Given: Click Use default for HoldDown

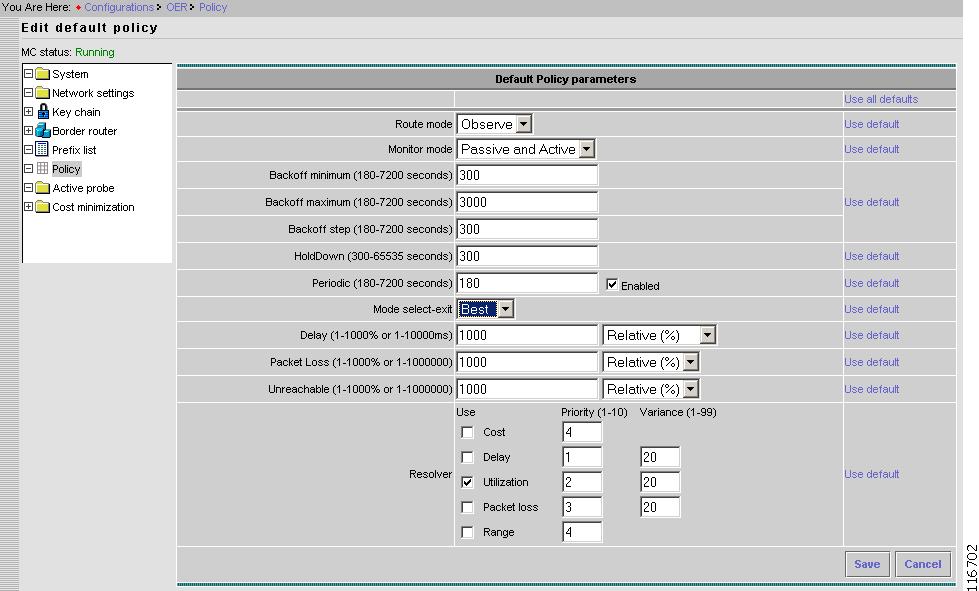Looking at the screenshot, I should 872,256.
